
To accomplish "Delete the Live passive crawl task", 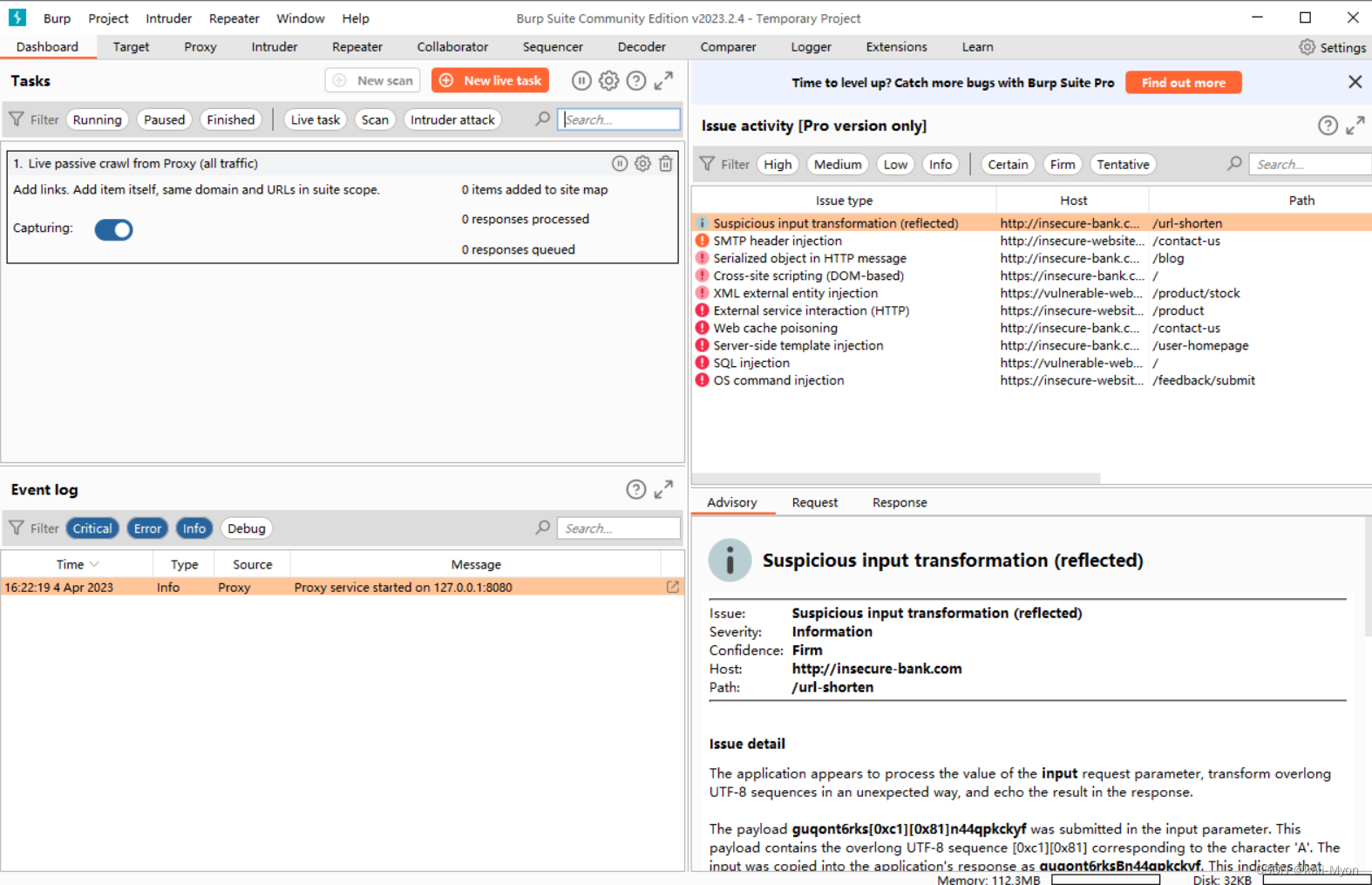I will click(666, 164).
